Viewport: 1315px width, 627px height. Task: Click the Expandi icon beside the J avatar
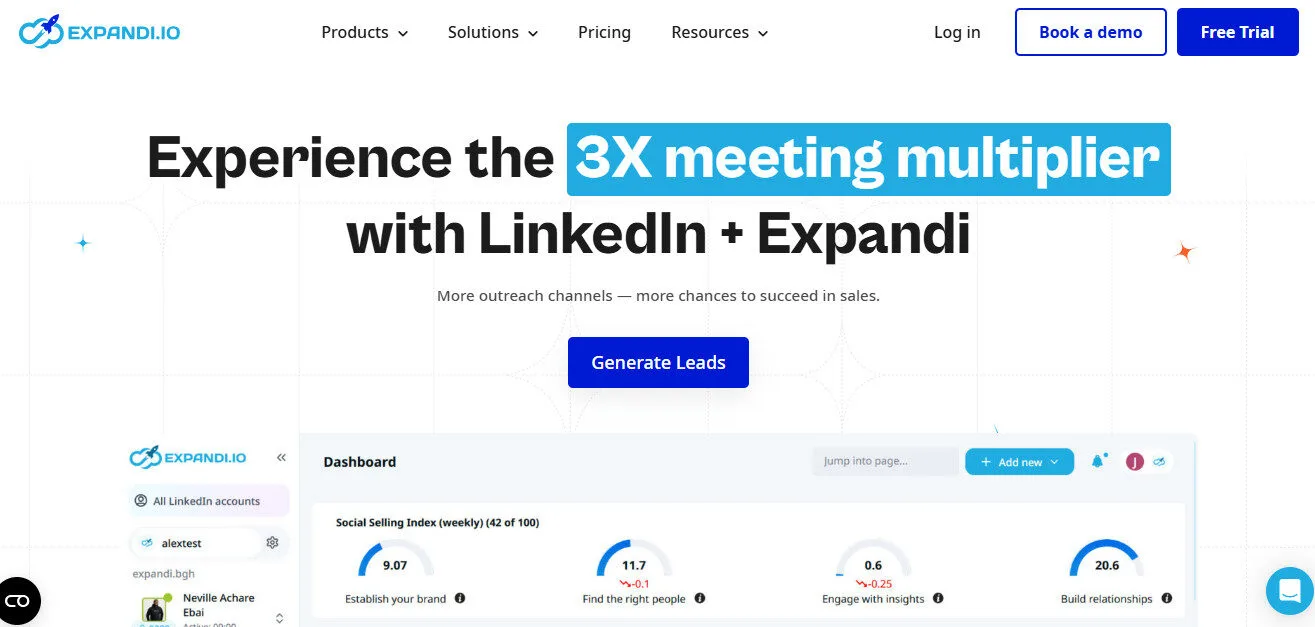[1159, 461]
